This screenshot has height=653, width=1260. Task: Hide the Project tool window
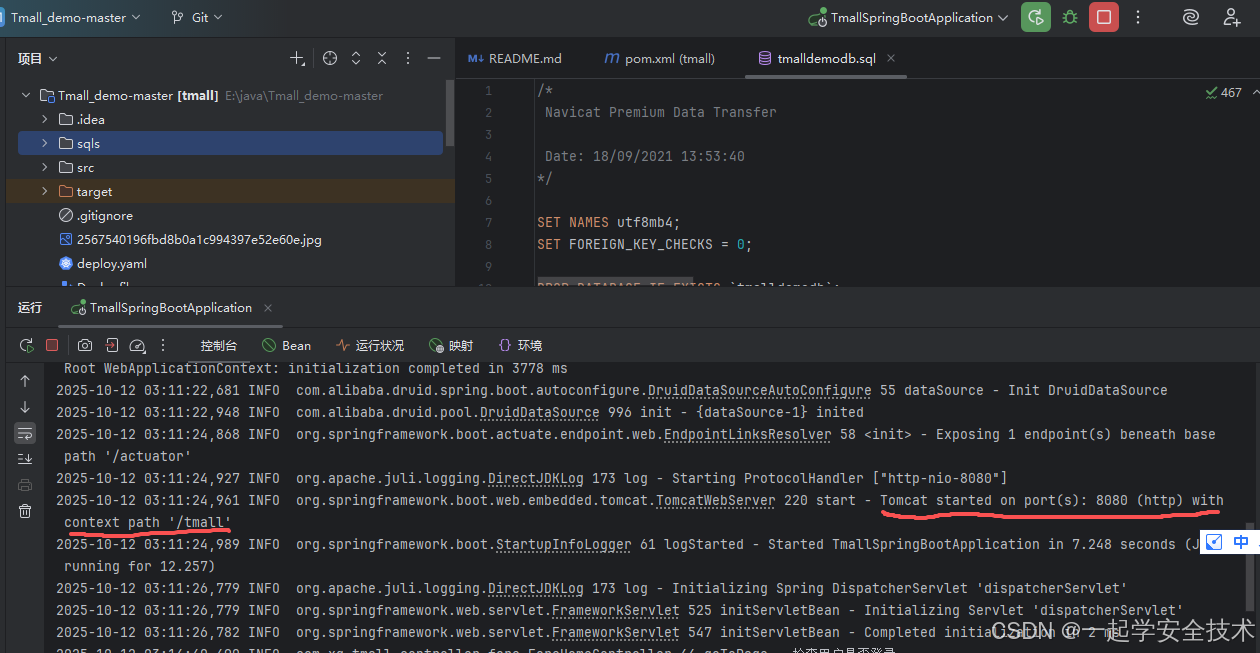[434, 59]
